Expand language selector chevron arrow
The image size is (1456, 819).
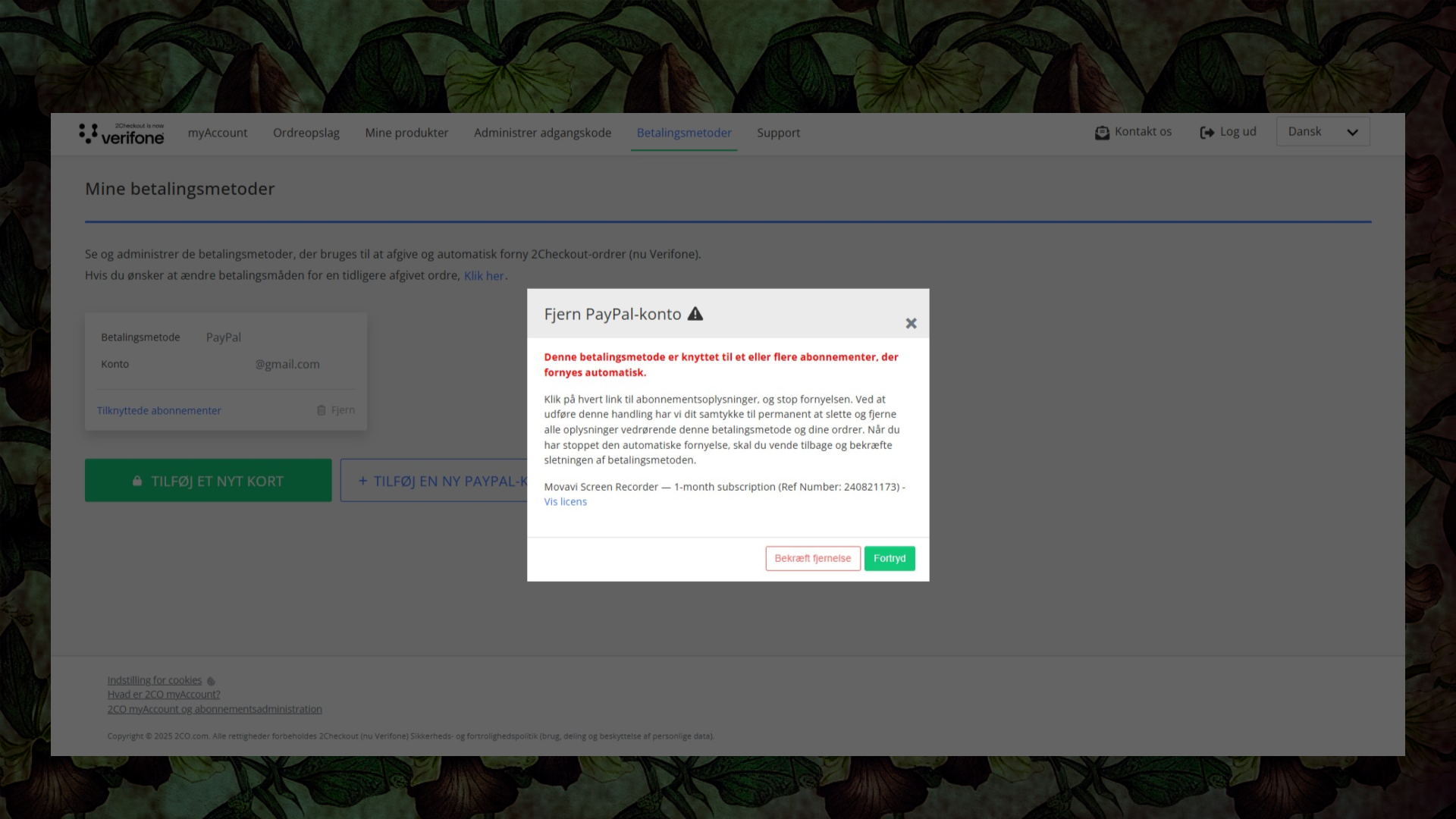point(1352,133)
